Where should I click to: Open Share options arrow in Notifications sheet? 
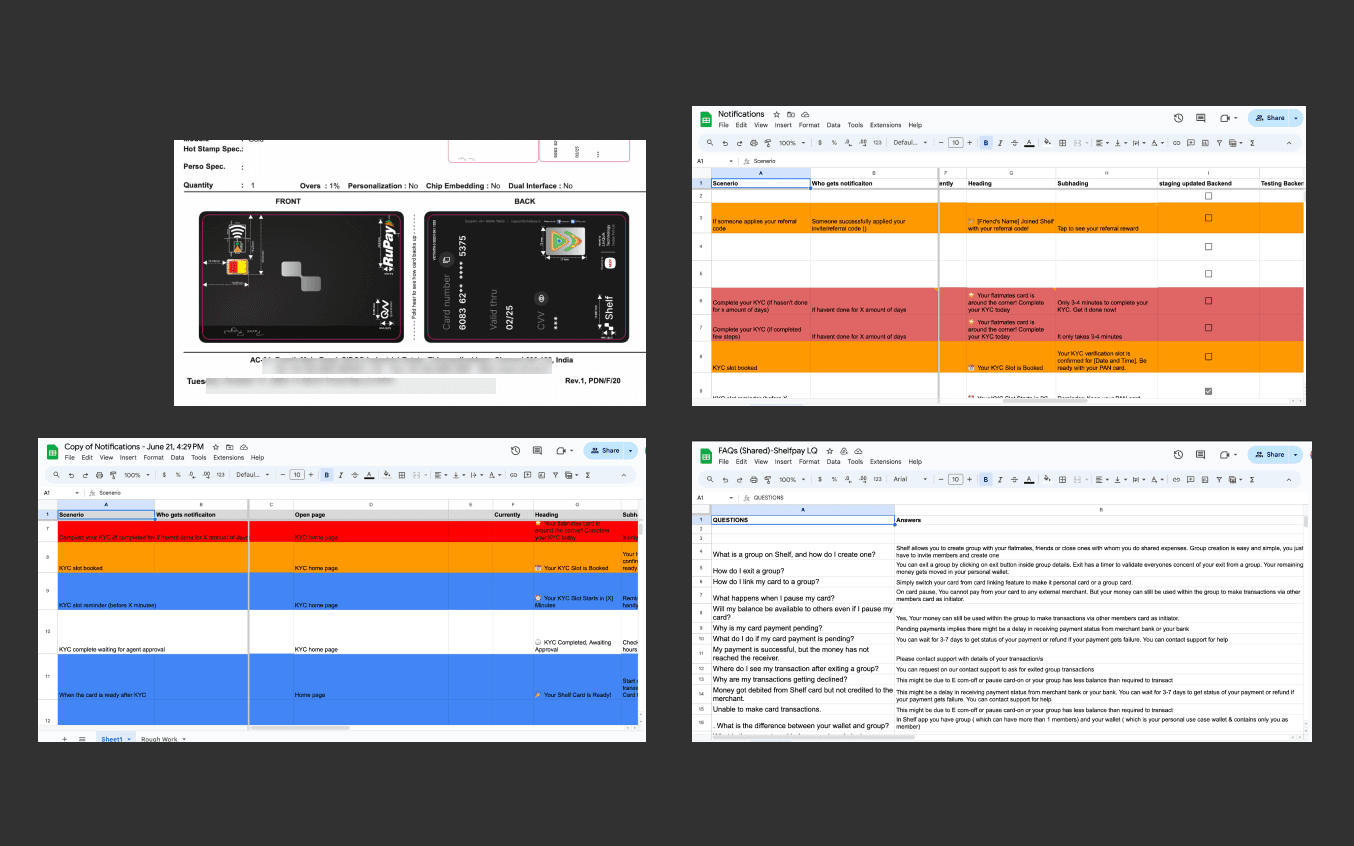1296,118
